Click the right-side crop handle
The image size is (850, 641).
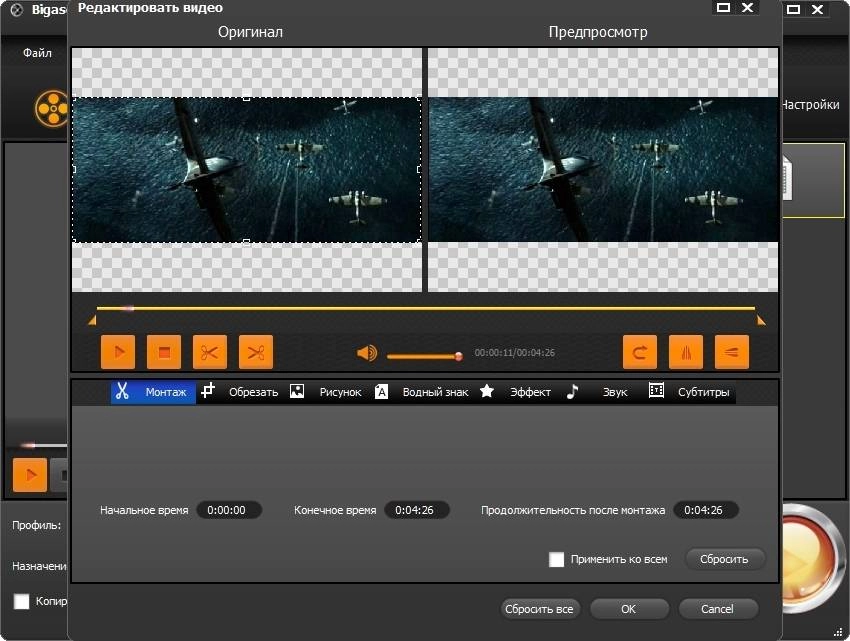tap(419, 169)
